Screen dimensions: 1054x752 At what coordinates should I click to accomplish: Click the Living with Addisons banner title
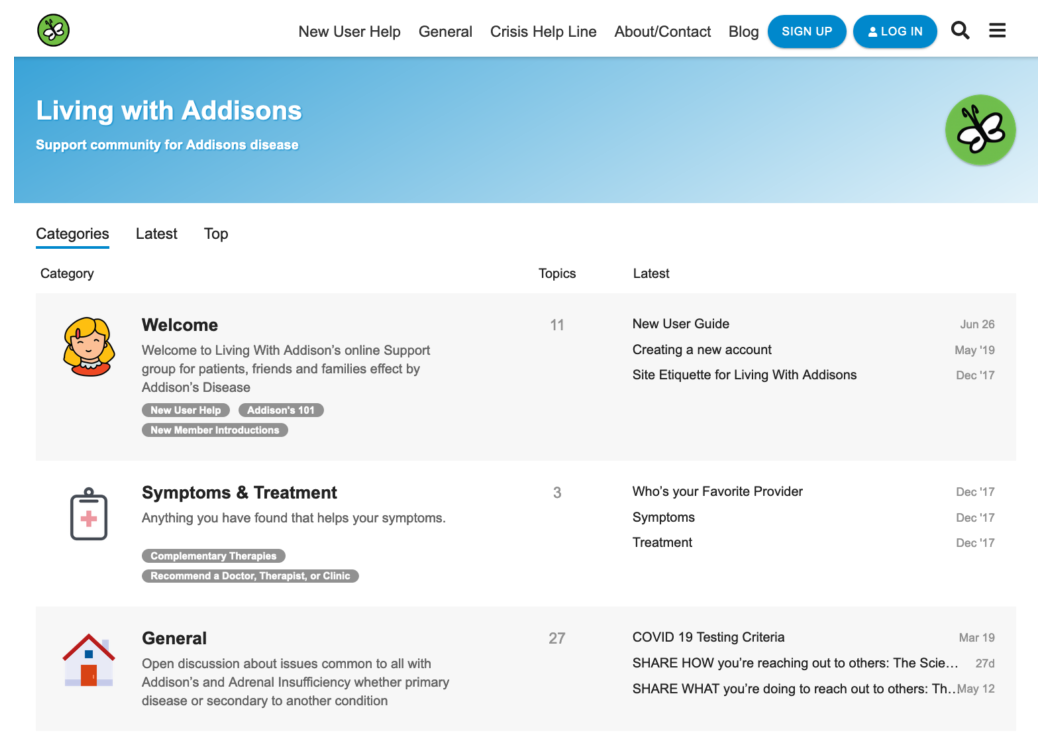tap(169, 111)
